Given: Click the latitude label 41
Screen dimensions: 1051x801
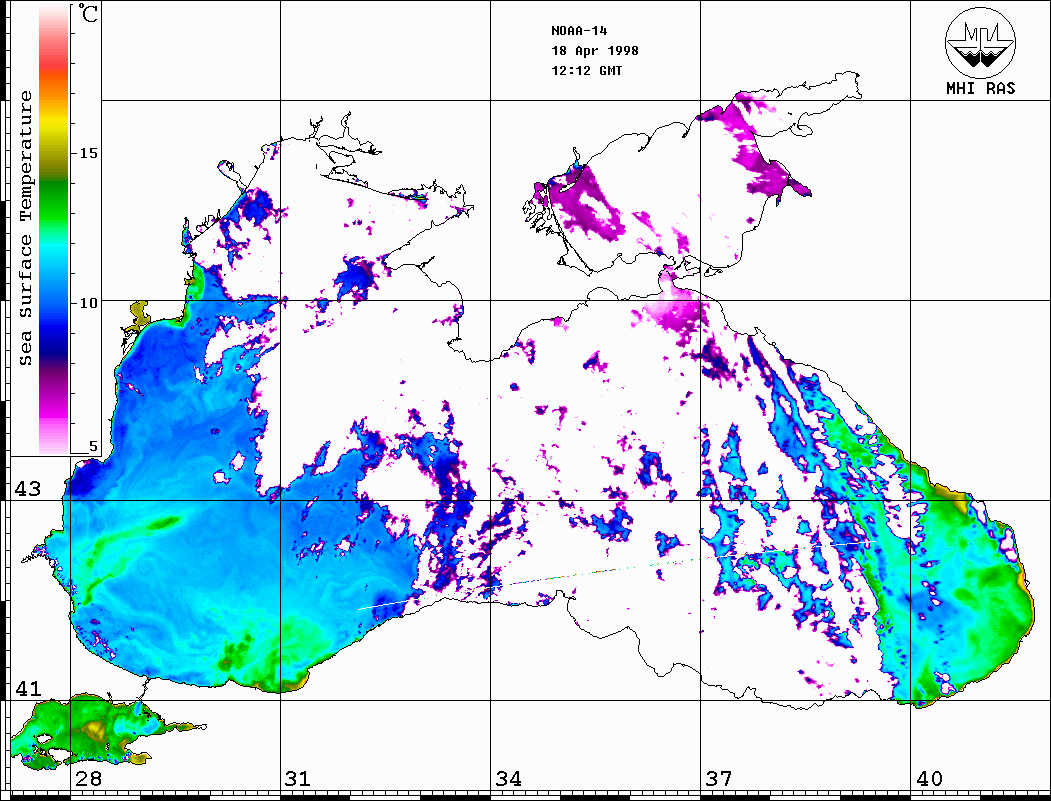Looking at the screenshot, I should pyautogui.click(x=27, y=689).
